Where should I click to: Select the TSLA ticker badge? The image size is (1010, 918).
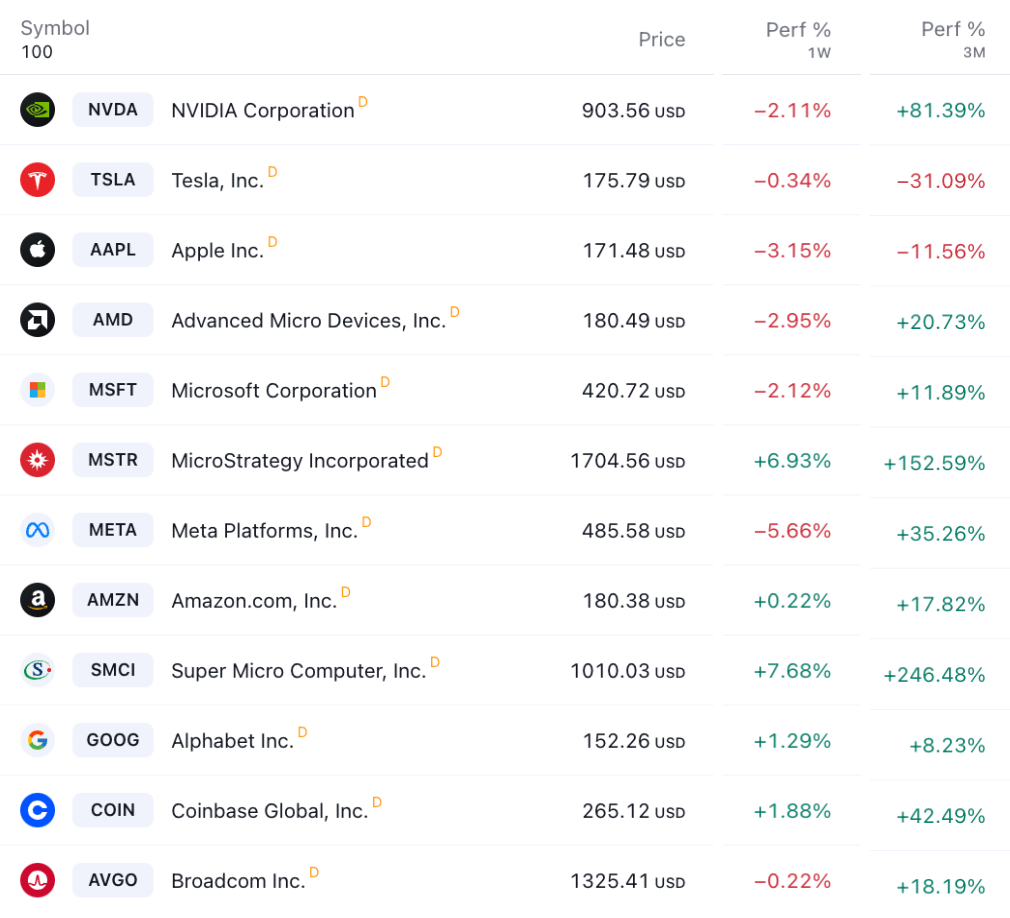(x=112, y=180)
